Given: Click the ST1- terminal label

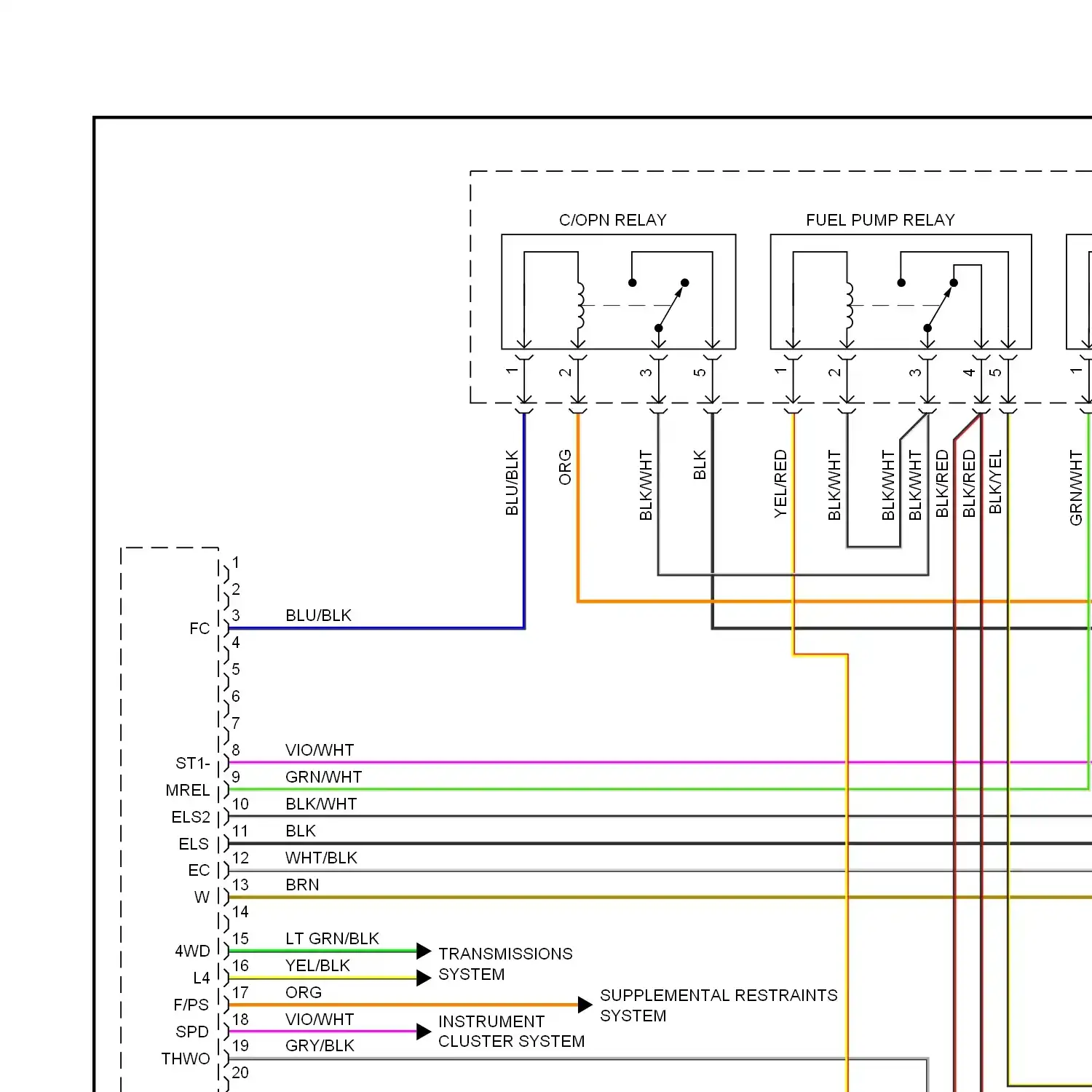Looking at the screenshot, I should [x=193, y=763].
